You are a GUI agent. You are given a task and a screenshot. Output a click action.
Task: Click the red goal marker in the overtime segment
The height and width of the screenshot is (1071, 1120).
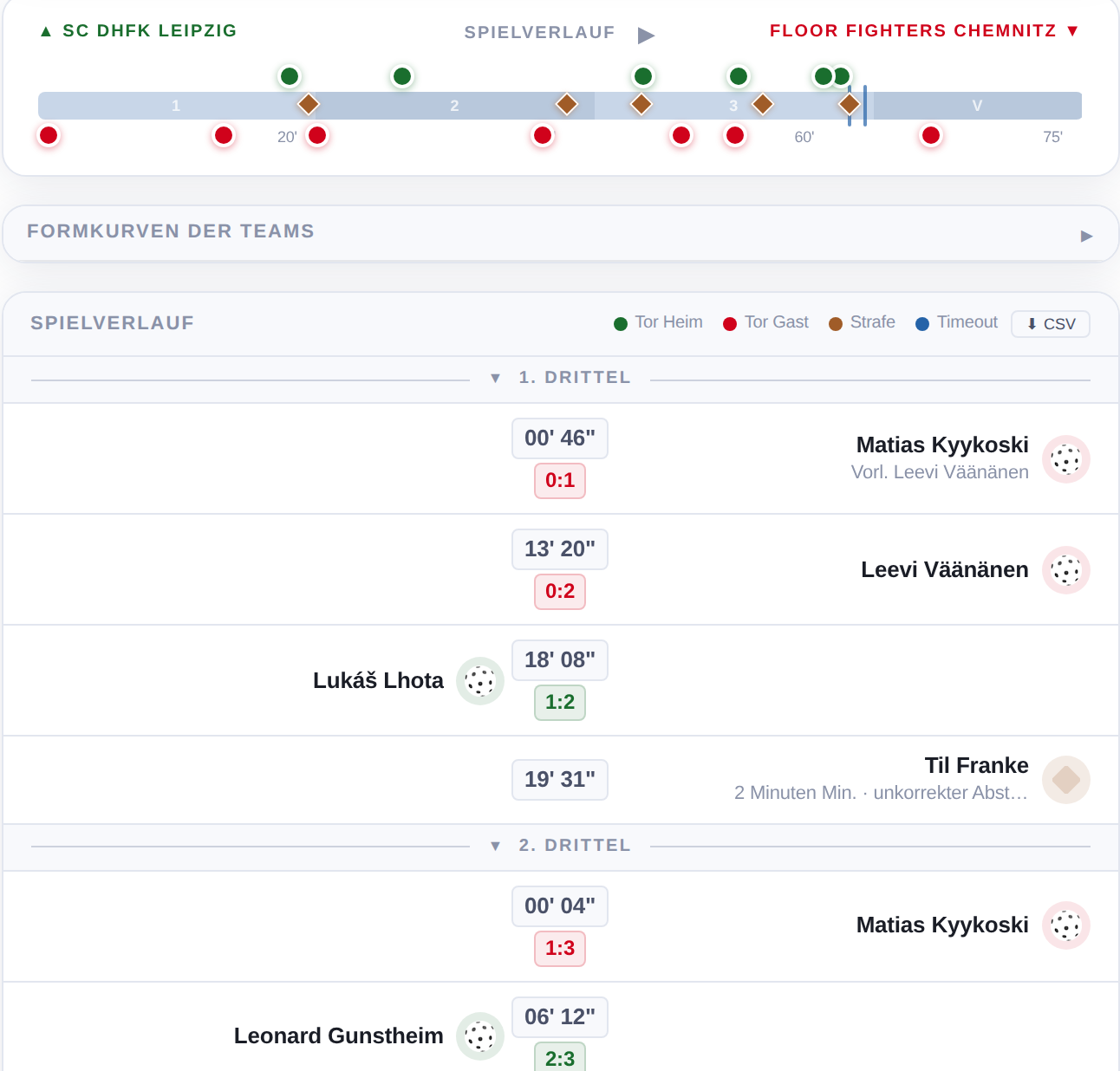coord(931,135)
